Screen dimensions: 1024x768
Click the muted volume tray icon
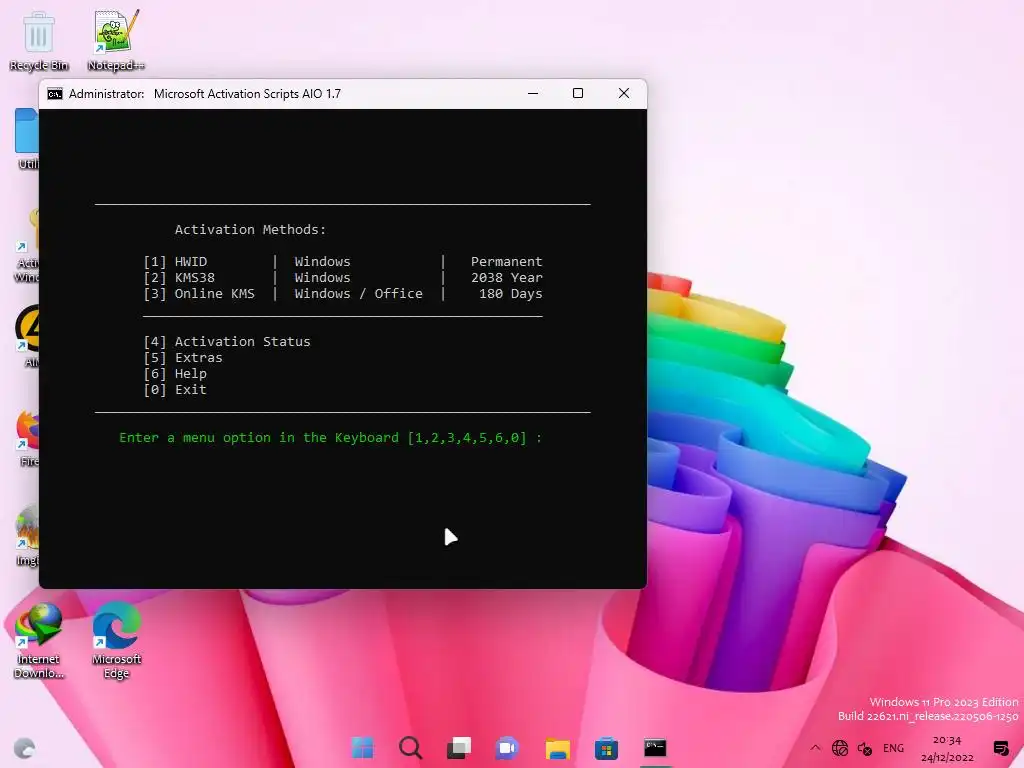(x=865, y=748)
